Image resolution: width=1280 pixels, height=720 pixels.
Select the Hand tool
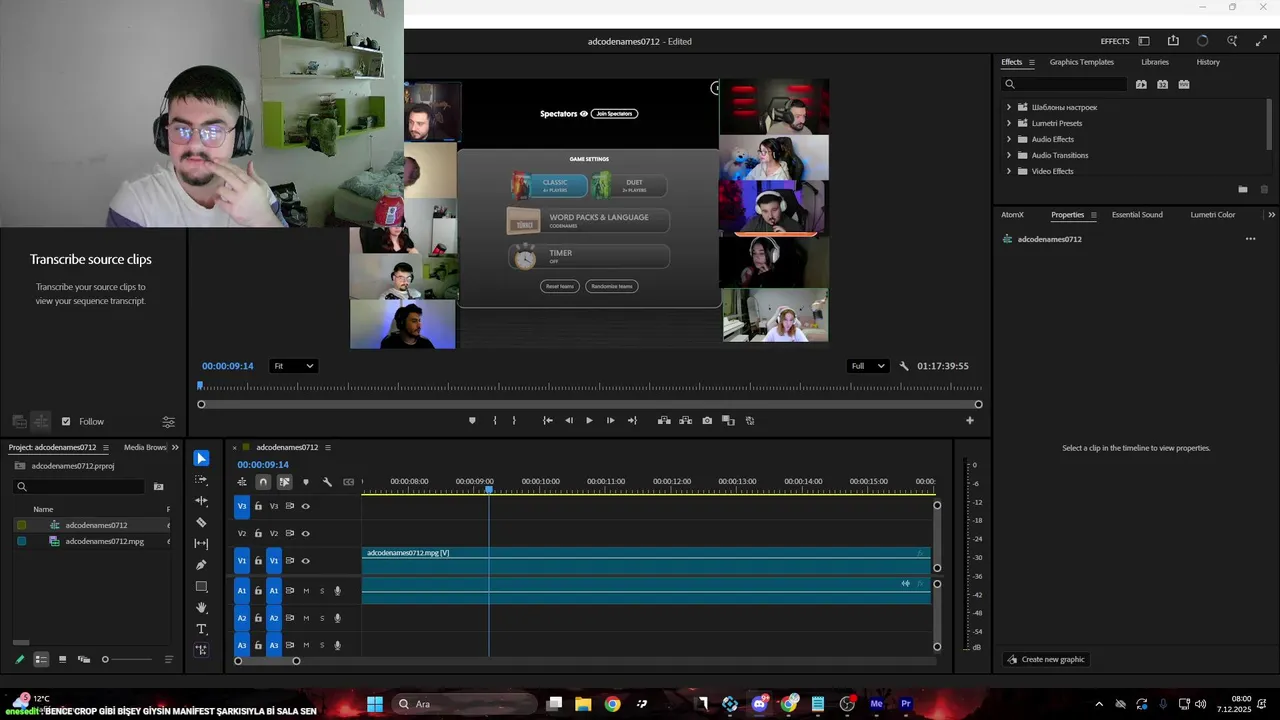click(201, 608)
